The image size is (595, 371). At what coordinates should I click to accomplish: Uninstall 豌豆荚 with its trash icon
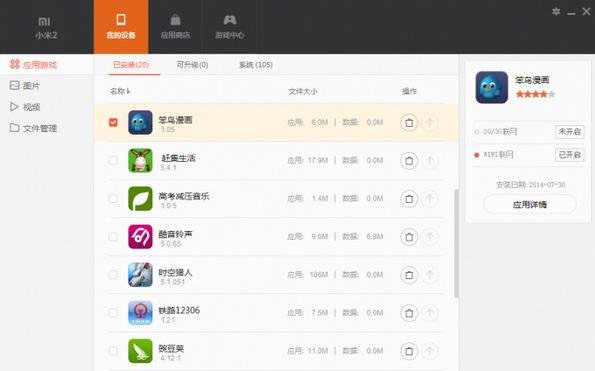(x=409, y=351)
